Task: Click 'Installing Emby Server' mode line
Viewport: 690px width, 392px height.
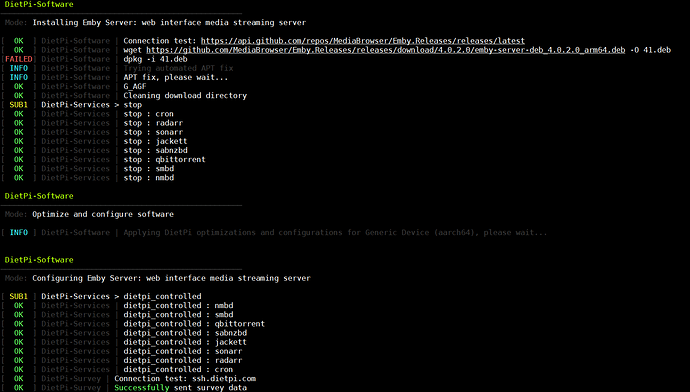Action: tap(169, 22)
